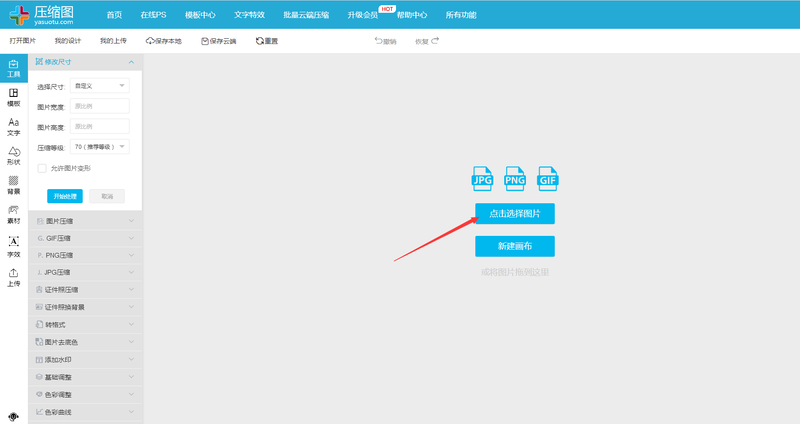The width and height of the screenshot is (800, 424).
Task: Click the GIF file format icon
Action: pos(547,179)
